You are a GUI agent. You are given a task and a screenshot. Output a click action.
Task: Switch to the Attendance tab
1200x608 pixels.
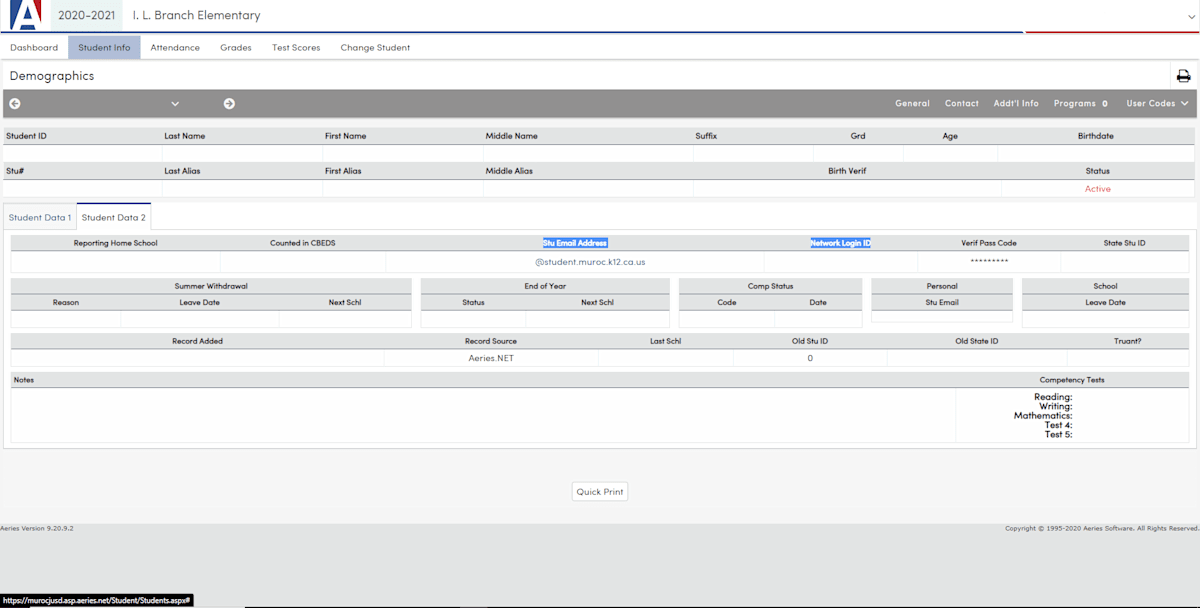coord(175,48)
